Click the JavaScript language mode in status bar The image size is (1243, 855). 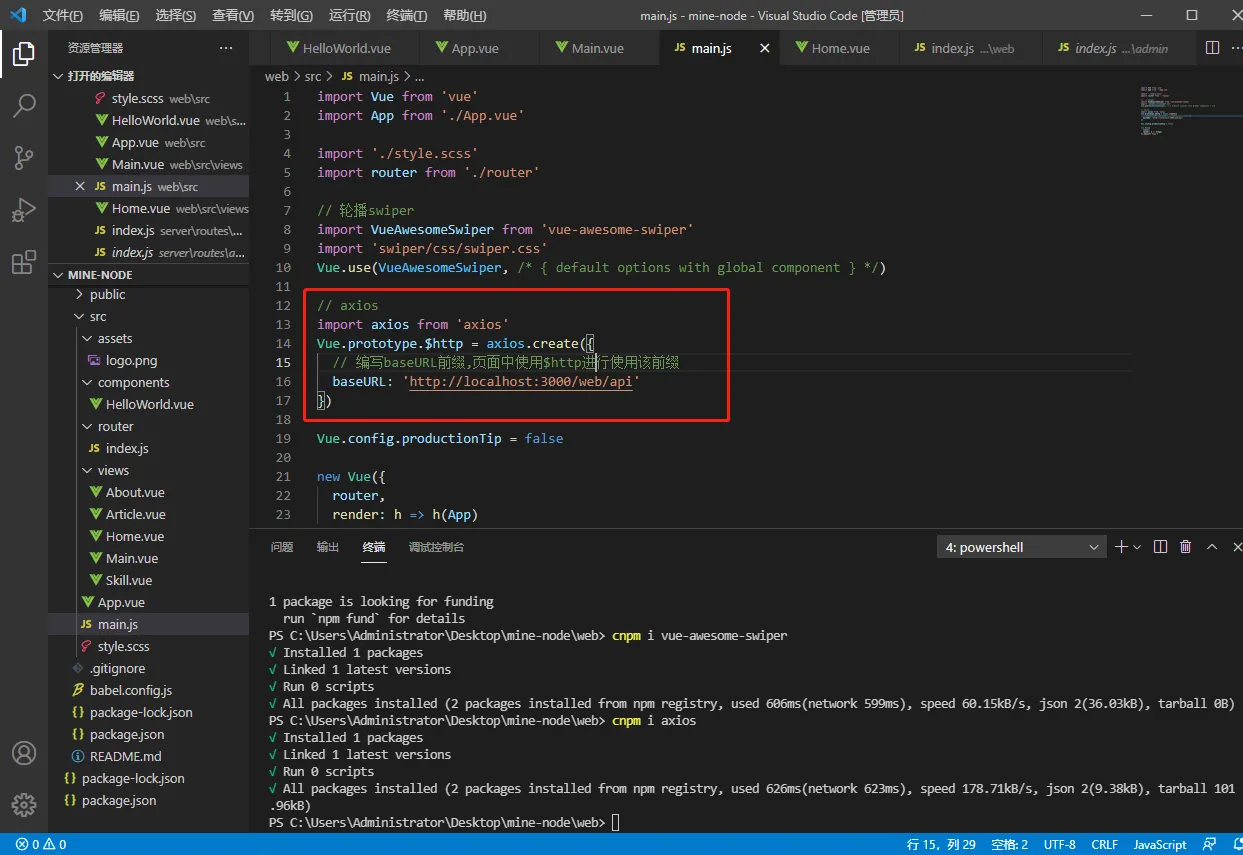1160,845
